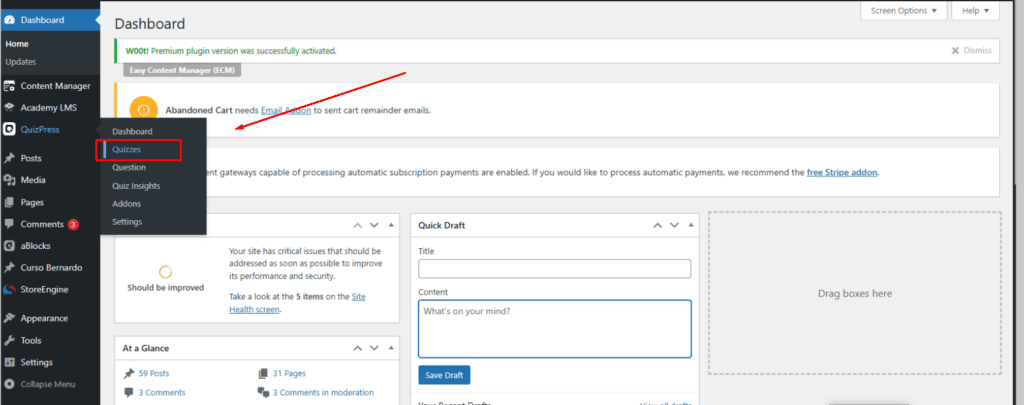Image resolution: width=1024 pixels, height=405 pixels.
Task: Move Site Health widget up arrow
Action: 357,225
